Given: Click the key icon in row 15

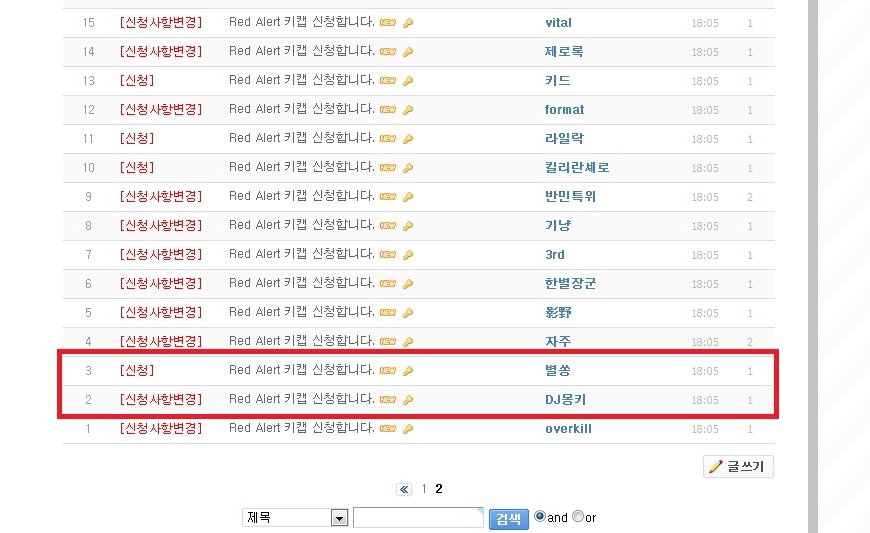Looking at the screenshot, I should pos(408,23).
